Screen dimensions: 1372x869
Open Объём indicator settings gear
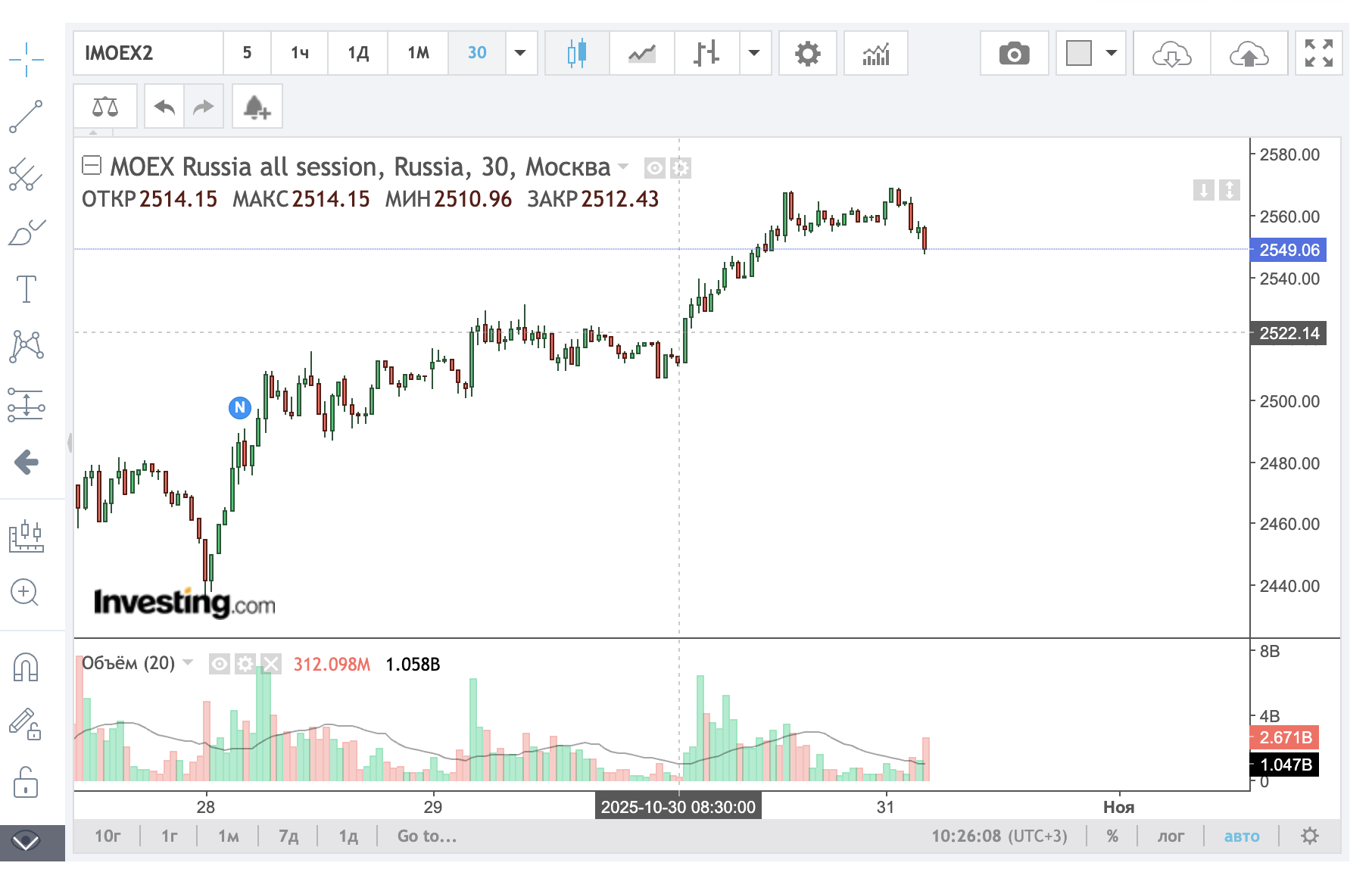click(x=245, y=665)
